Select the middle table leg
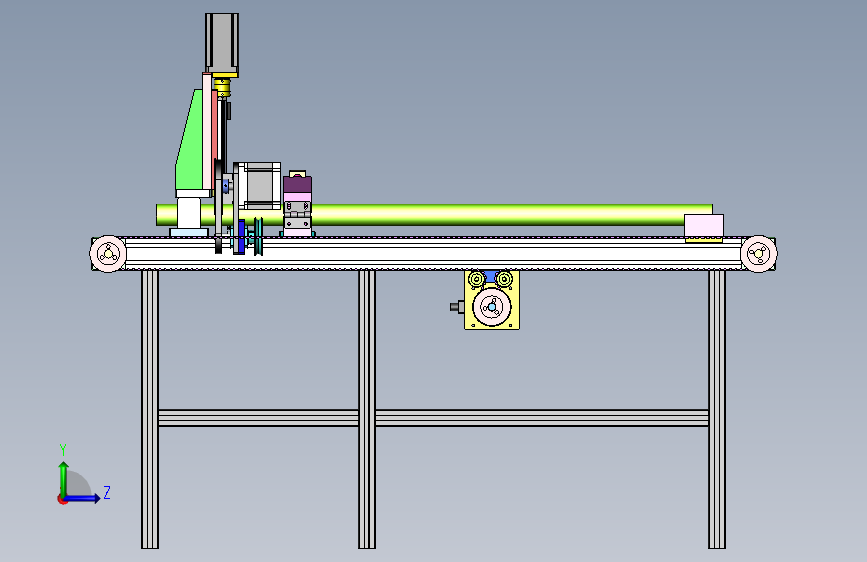867x562 pixels. coord(367,409)
